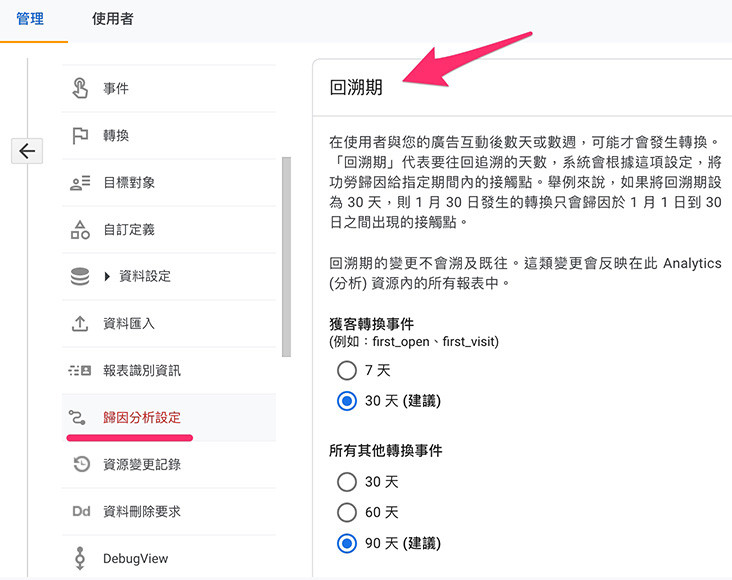This screenshot has width=732, height=580.
Task: Click the sidebar vertical scrollbar
Action: tap(287, 255)
